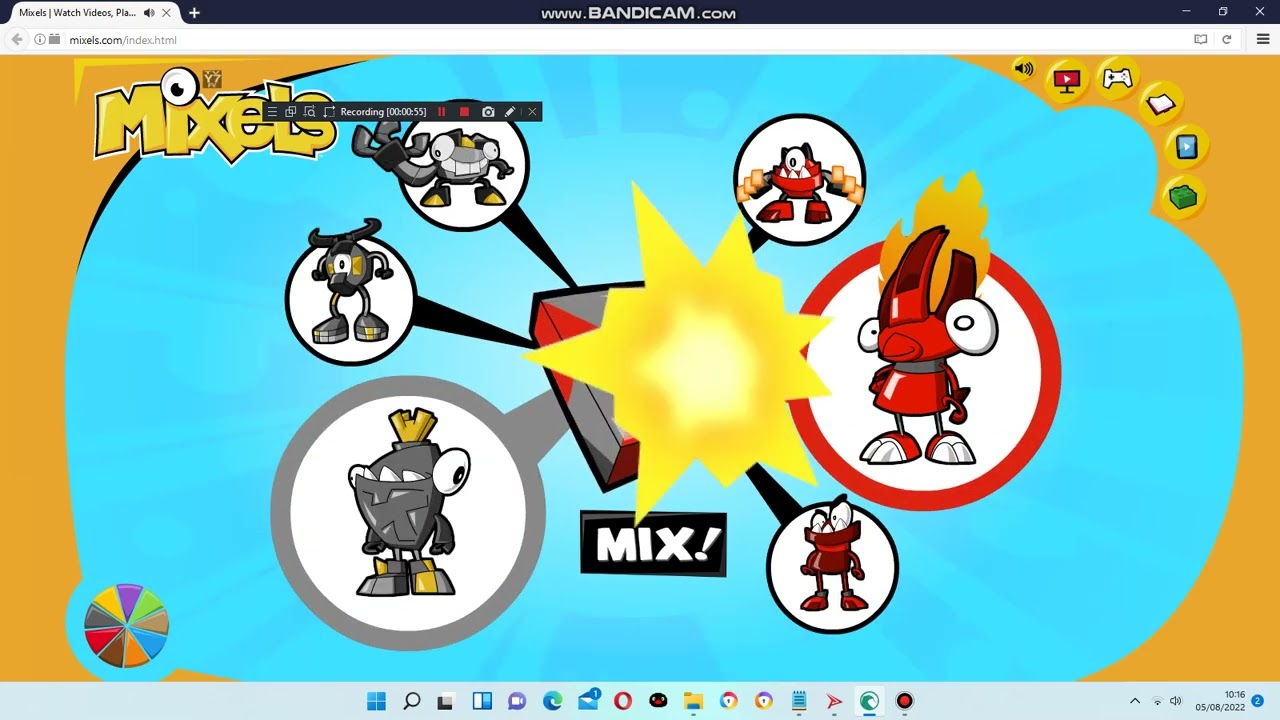Open Widgets from the taskbar
The height and width of the screenshot is (720, 1280).
482,701
